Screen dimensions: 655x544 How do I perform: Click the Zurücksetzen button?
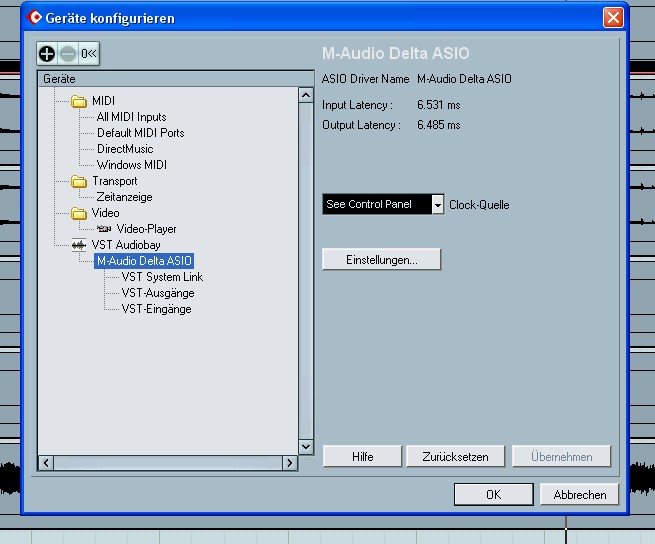coord(455,457)
